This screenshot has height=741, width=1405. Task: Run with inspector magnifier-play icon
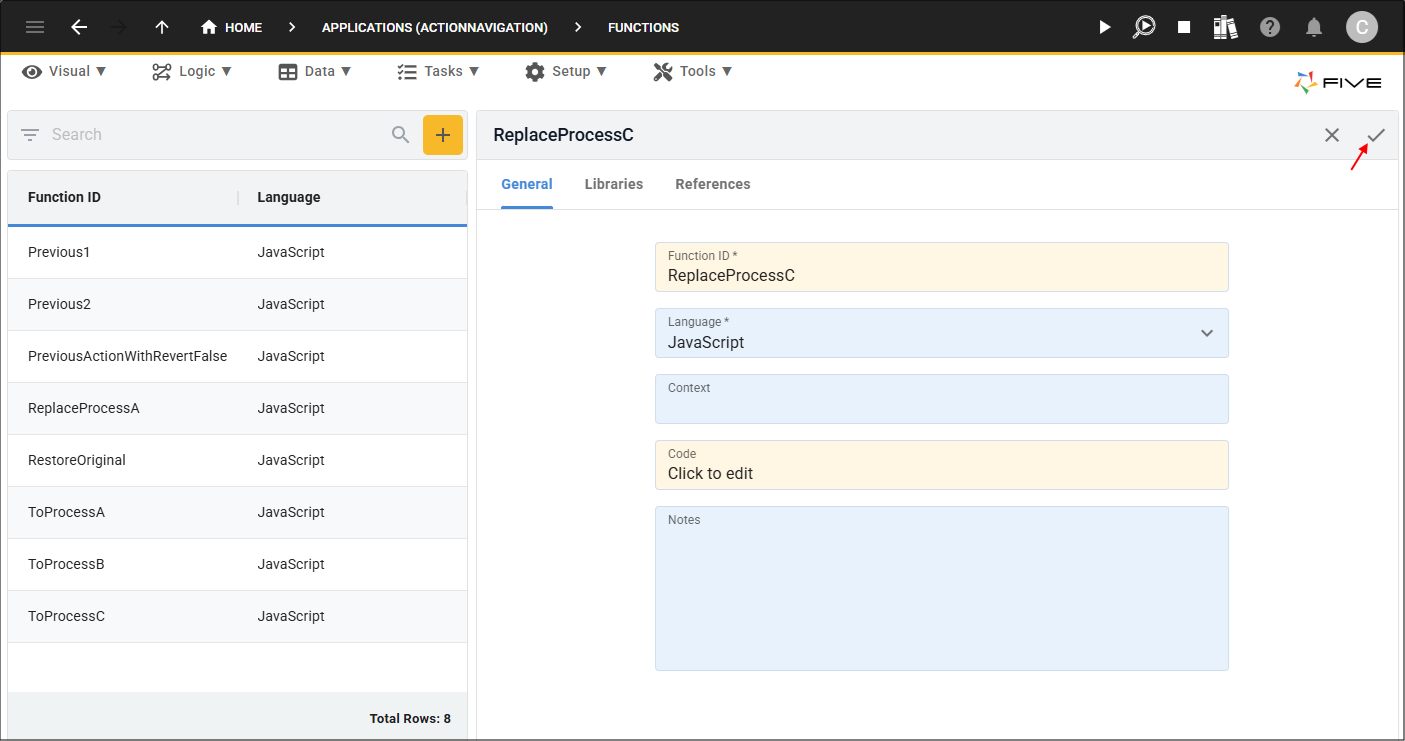click(x=1144, y=27)
